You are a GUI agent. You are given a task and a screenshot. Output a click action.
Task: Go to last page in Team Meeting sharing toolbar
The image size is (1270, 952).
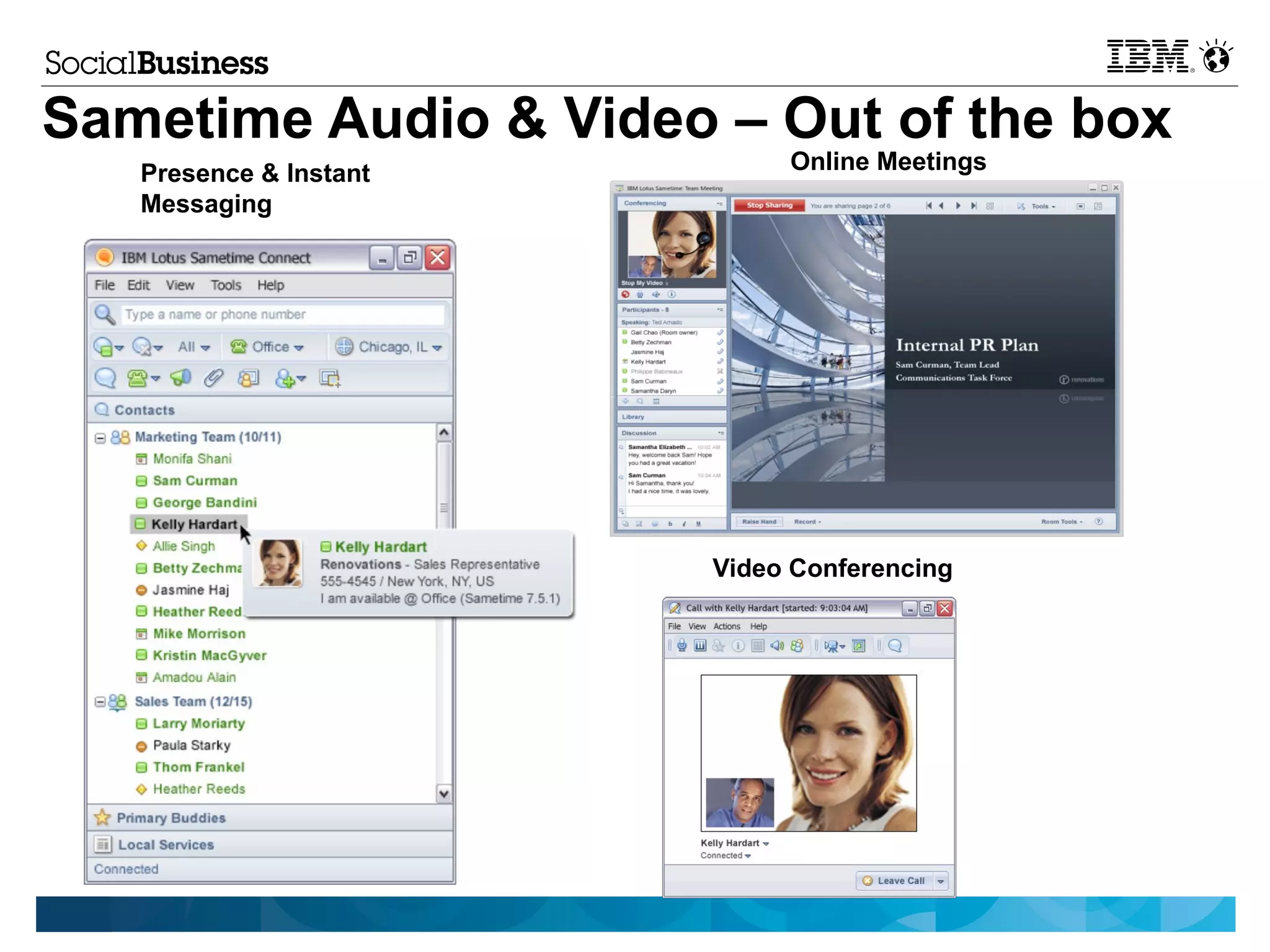[x=974, y=206]
